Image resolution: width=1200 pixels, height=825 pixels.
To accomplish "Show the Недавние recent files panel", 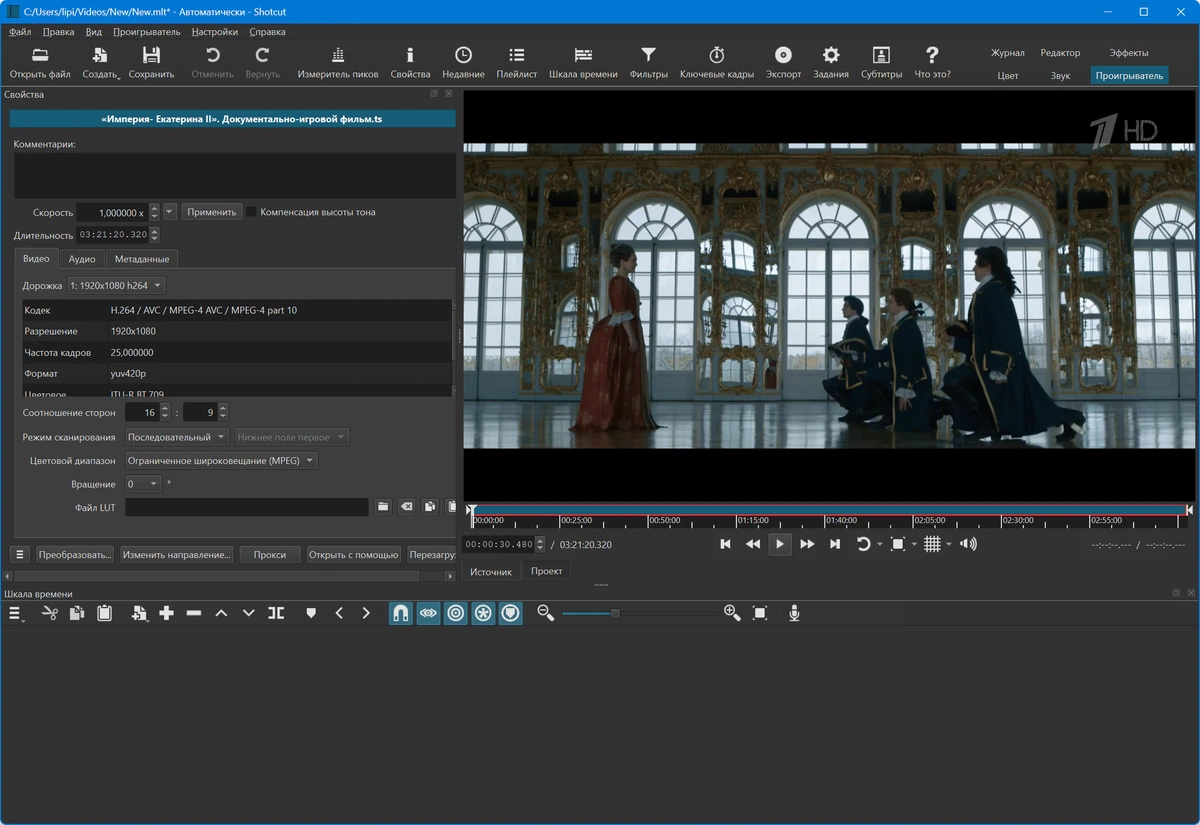I will click(463, 62).
